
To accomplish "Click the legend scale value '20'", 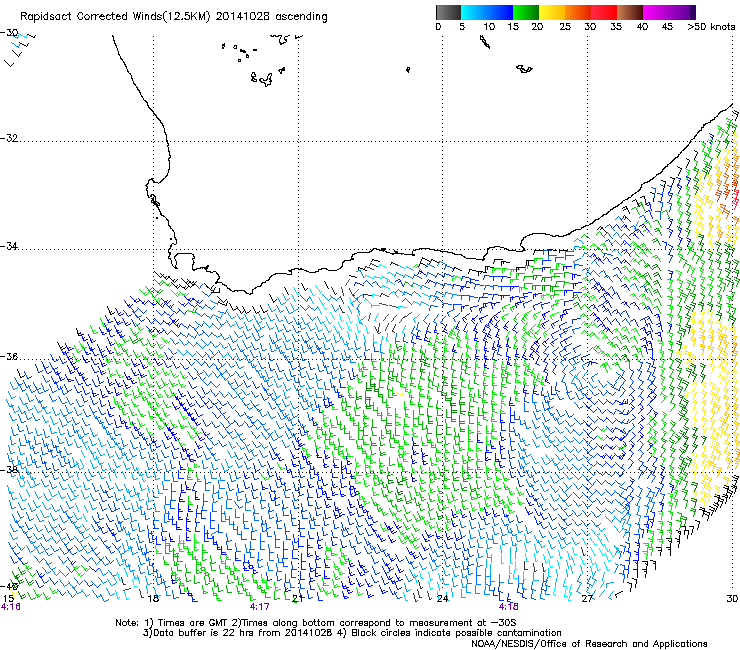I will (537, 26).
